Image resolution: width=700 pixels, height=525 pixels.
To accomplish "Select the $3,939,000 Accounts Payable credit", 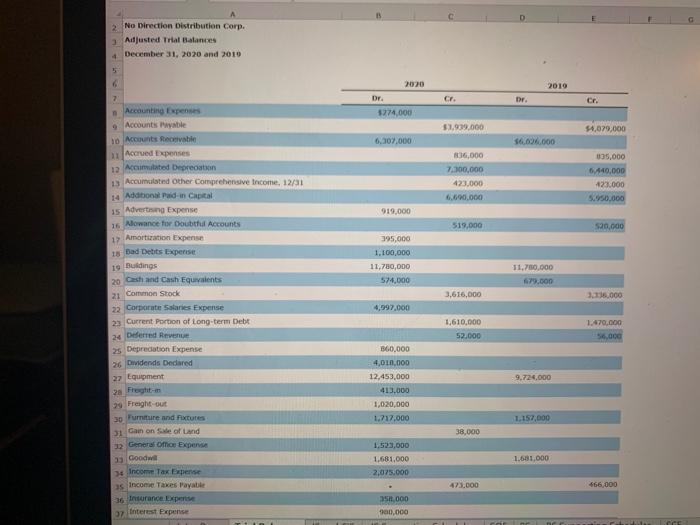I will click(463, 127).
